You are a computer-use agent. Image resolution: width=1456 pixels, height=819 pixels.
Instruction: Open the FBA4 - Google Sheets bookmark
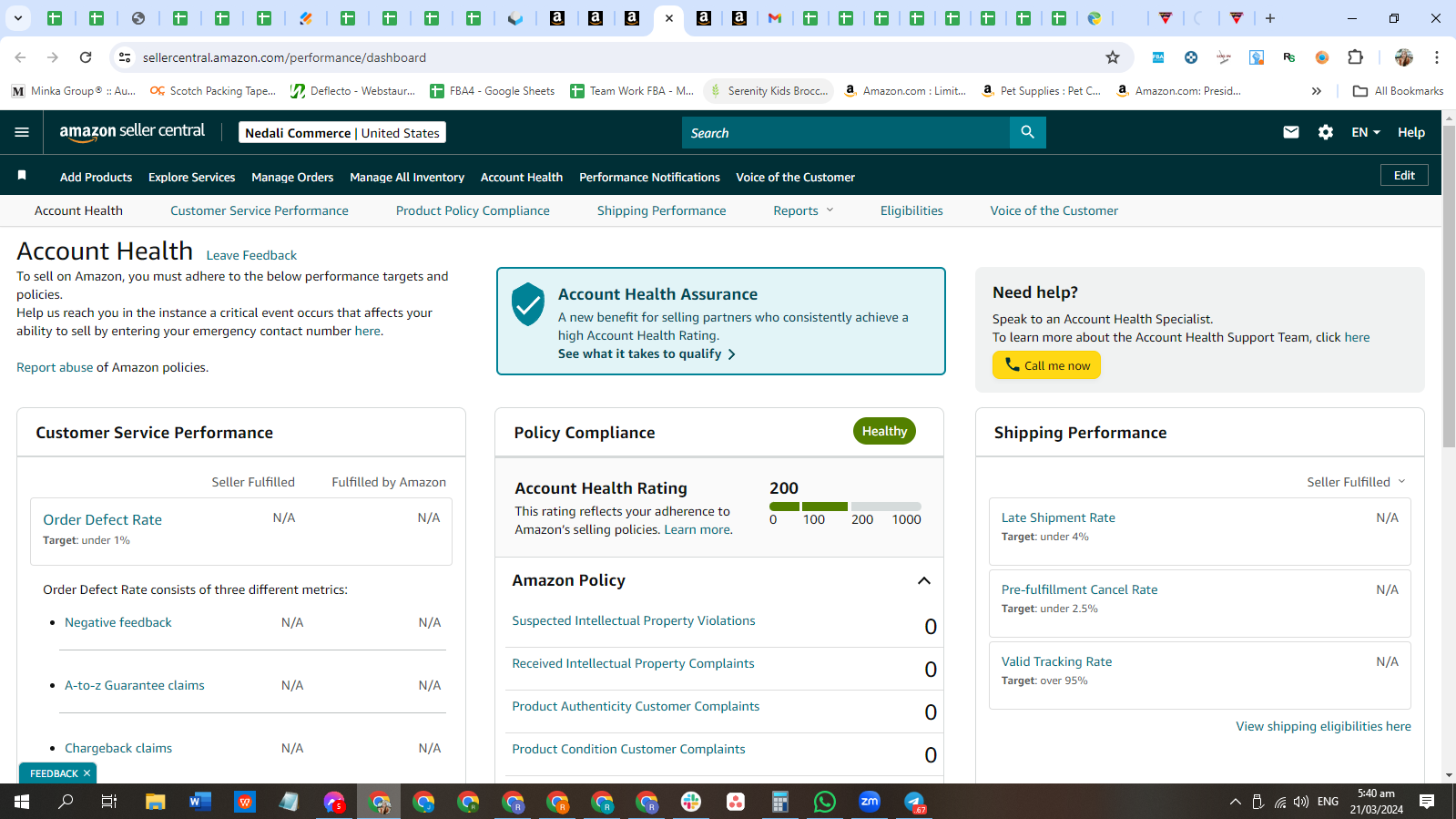pyautogui.click(x=493, y=91)
